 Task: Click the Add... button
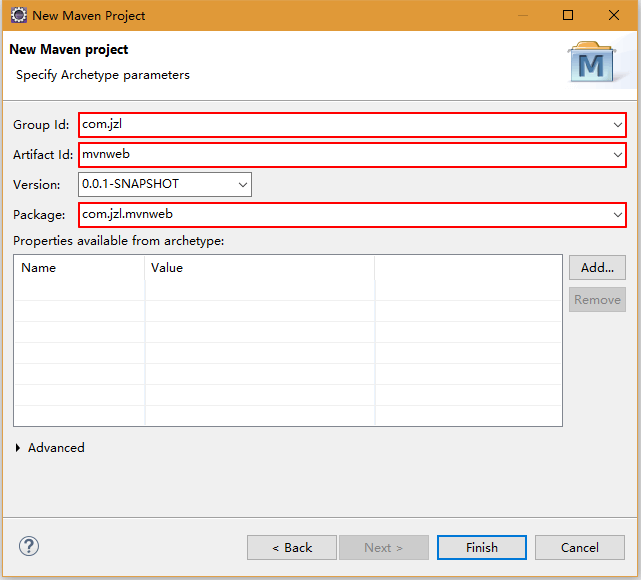[597, 268]
